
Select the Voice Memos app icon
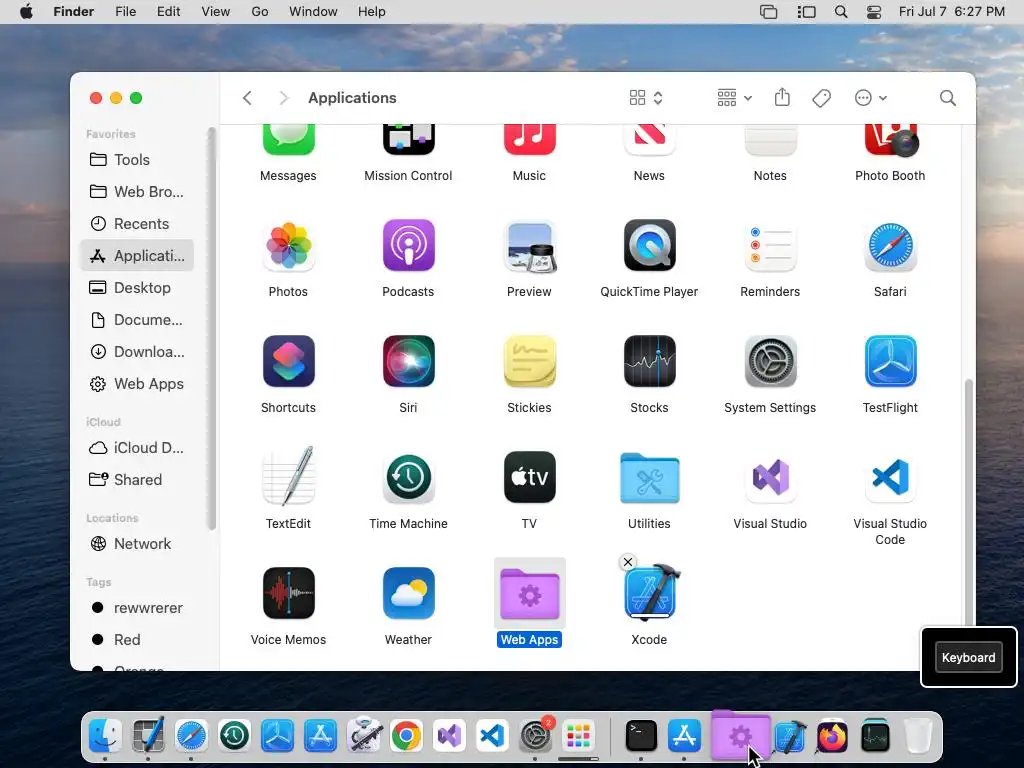288,593
